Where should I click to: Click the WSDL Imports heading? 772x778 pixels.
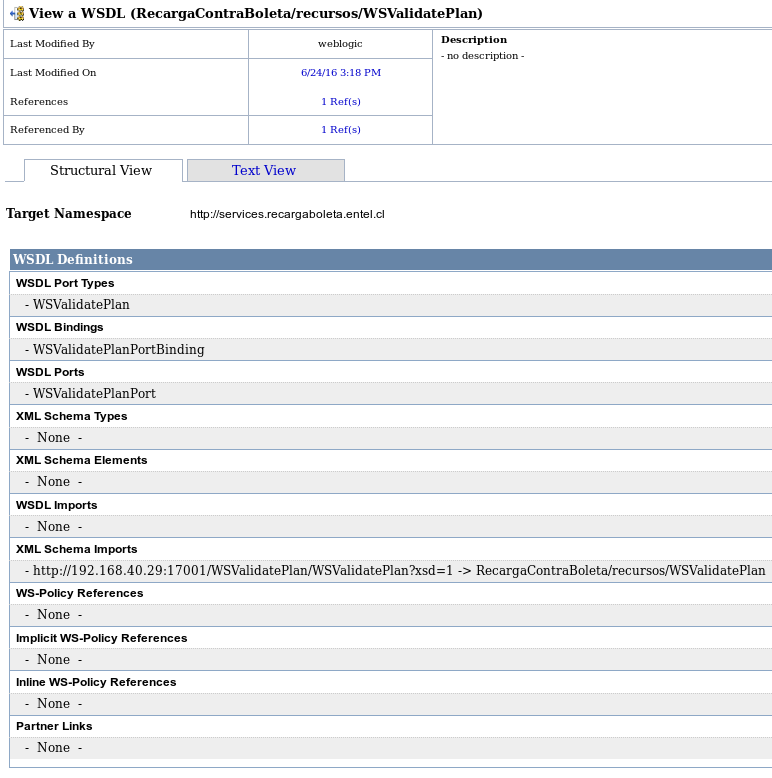[x=57, y=505]
